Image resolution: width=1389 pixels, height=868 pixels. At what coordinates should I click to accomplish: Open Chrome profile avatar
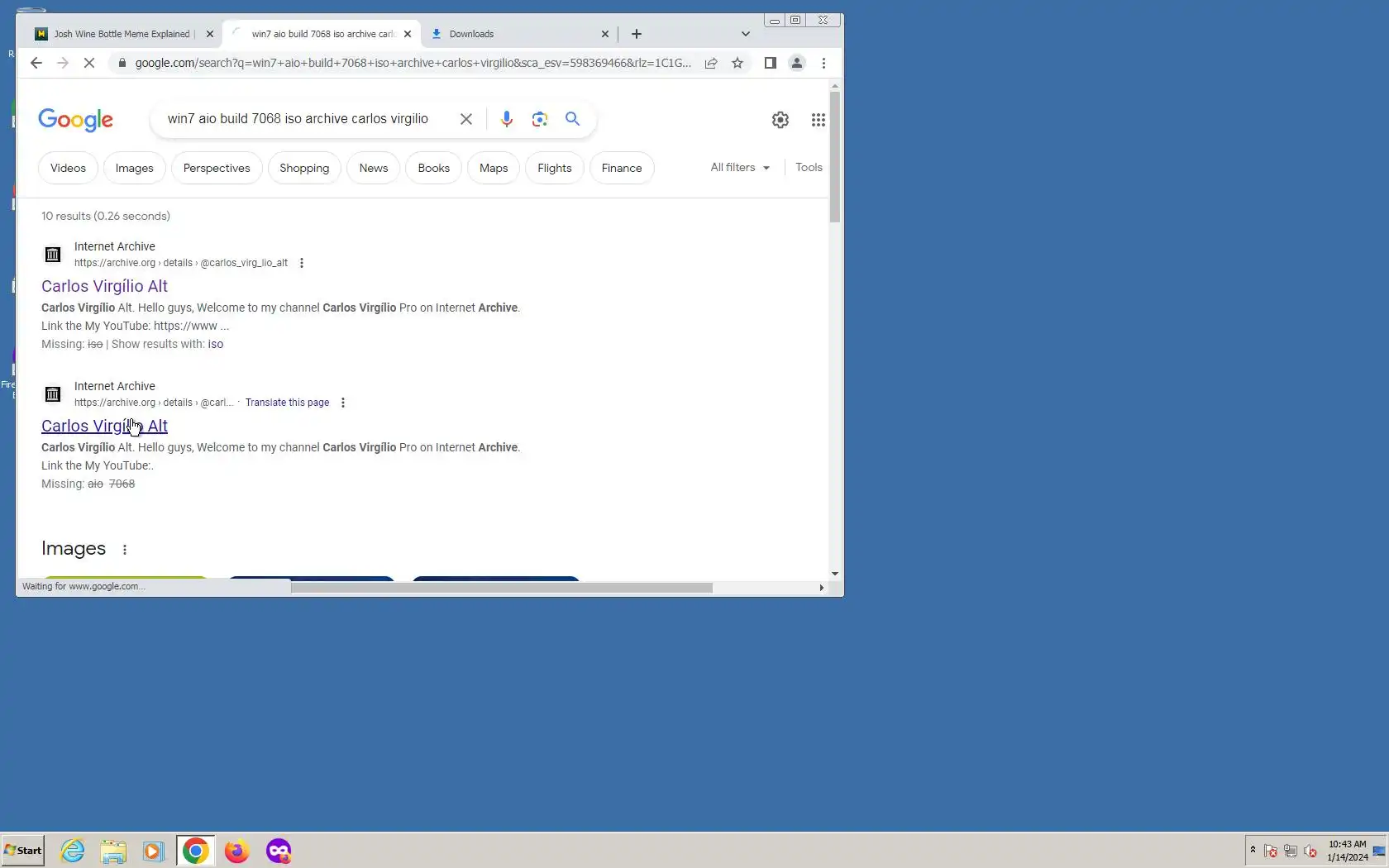coord(797,63)
